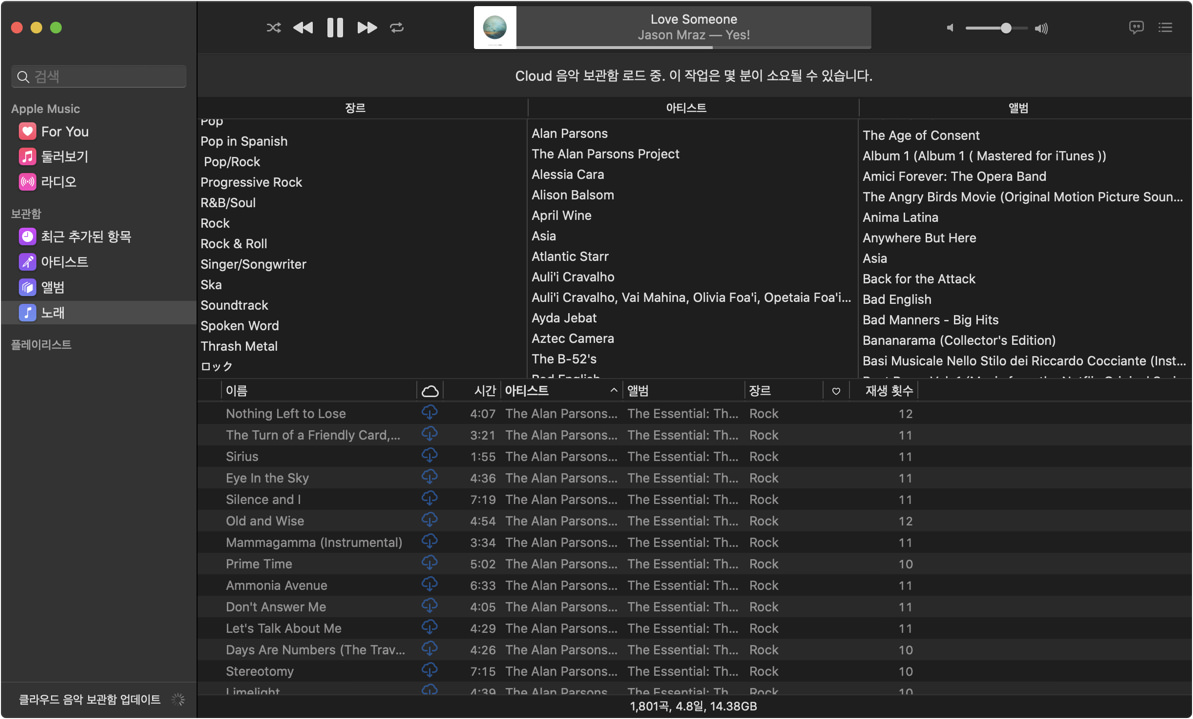
Task: Click the 최근 추가된 항목 clock icon
Action: coord(27,237)
